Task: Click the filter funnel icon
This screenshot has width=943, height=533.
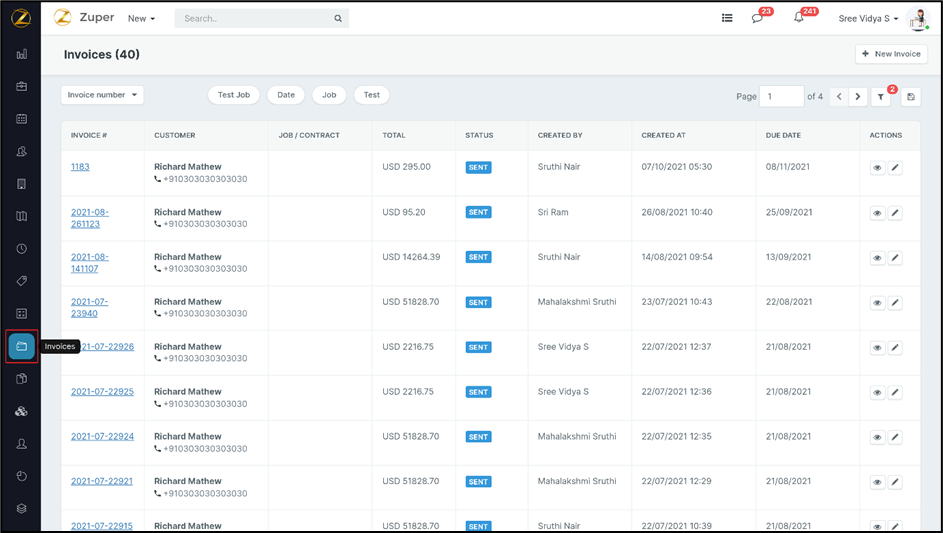Action: coord(880,97)
